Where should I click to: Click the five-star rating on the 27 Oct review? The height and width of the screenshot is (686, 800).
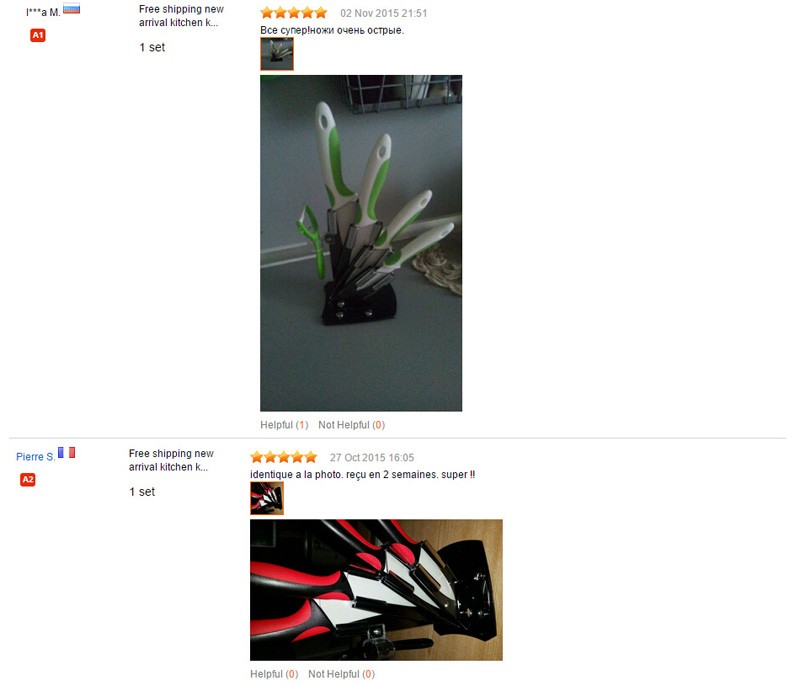283,457
